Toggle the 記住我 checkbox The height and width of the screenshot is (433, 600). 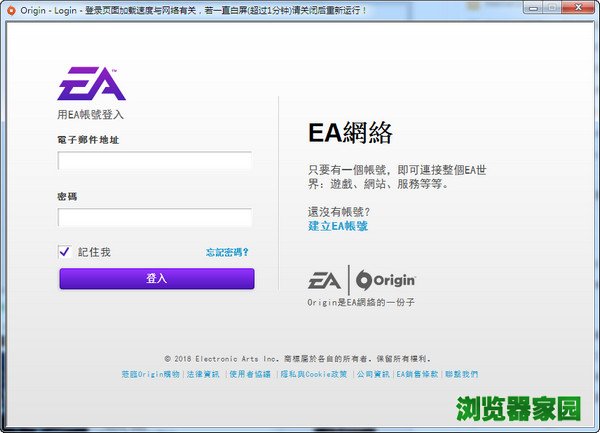[65, 252]
